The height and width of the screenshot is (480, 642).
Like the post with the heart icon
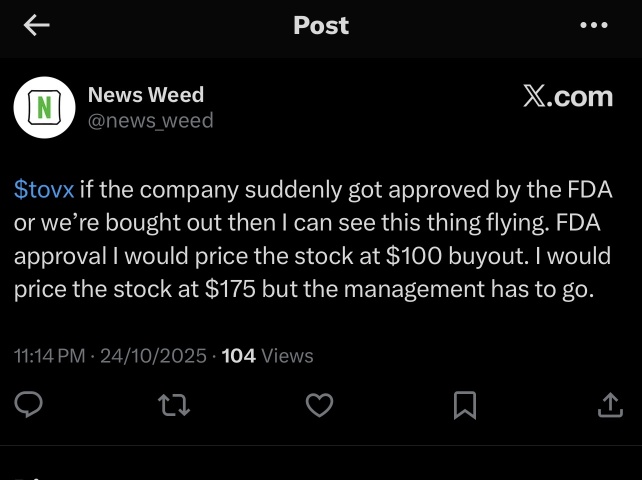[x=319, y=405]
